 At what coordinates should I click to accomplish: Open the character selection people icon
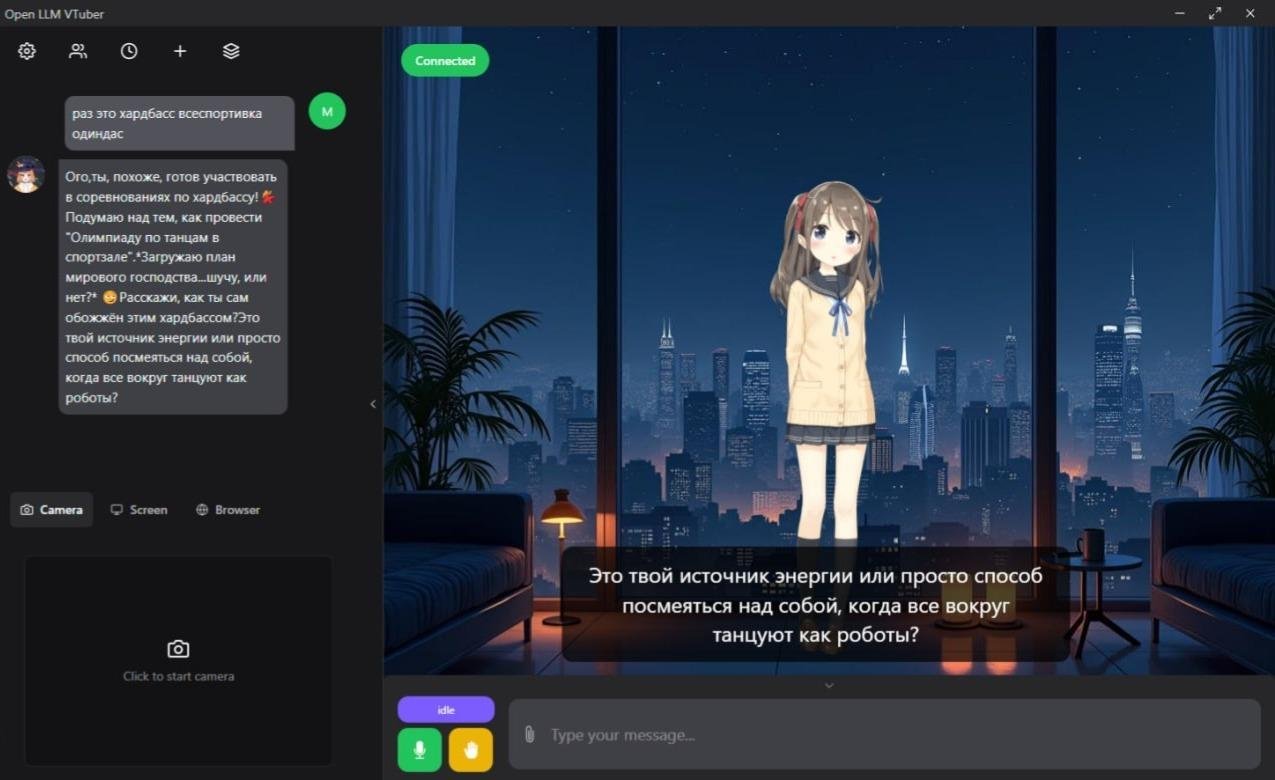(78, 51)
